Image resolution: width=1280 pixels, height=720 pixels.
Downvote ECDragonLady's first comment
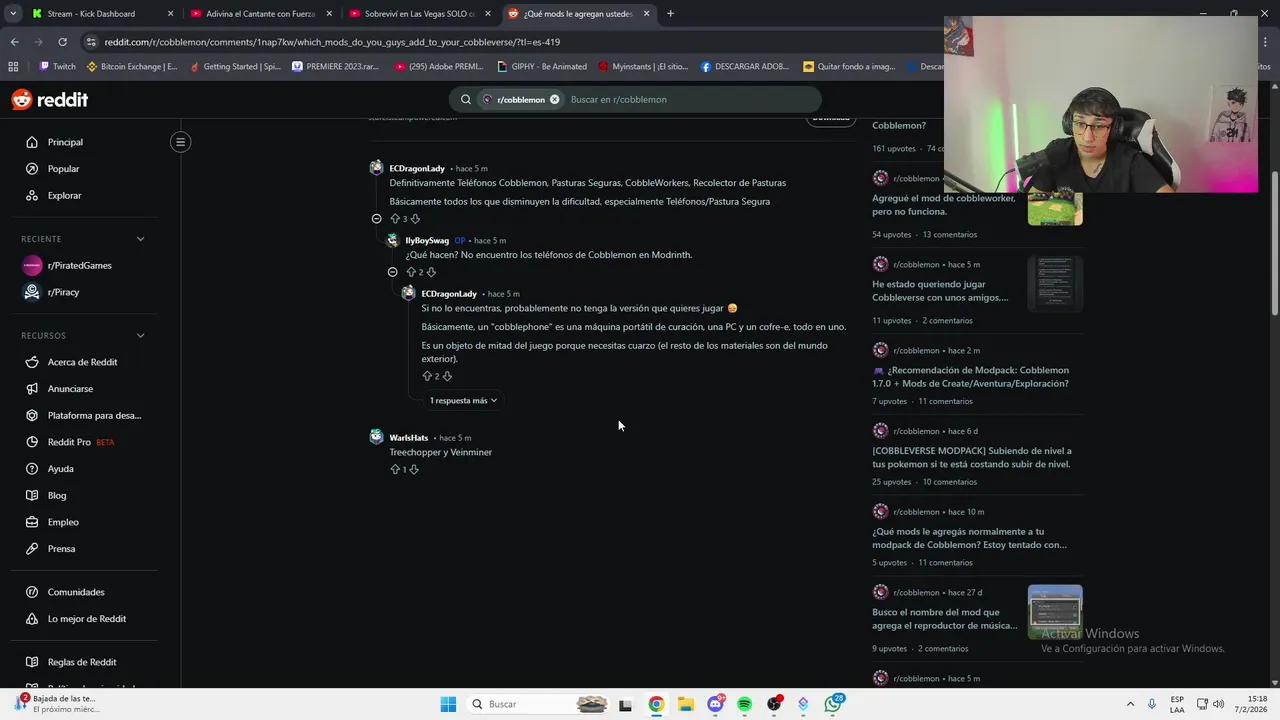[415, 219]
